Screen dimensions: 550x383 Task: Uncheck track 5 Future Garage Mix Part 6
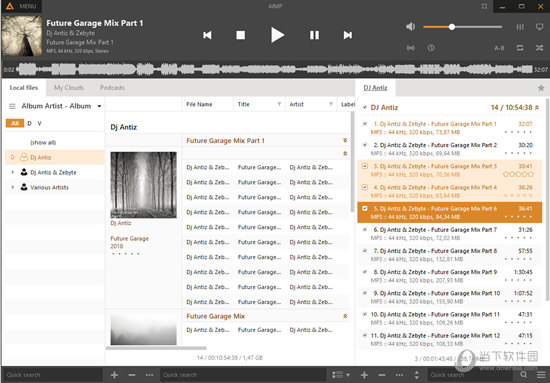coord(365,208)
